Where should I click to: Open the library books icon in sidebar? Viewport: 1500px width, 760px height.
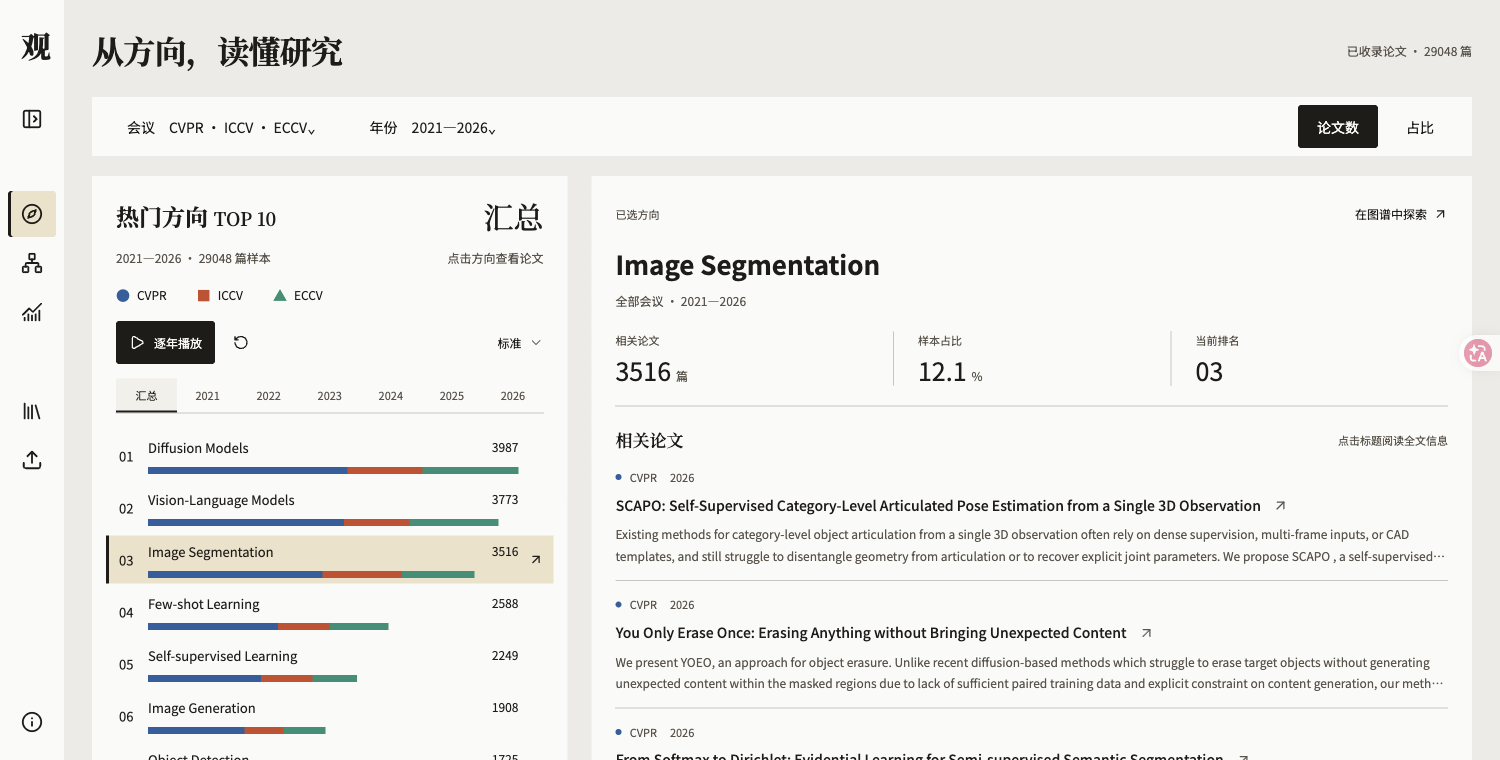(x=32, y=411)
